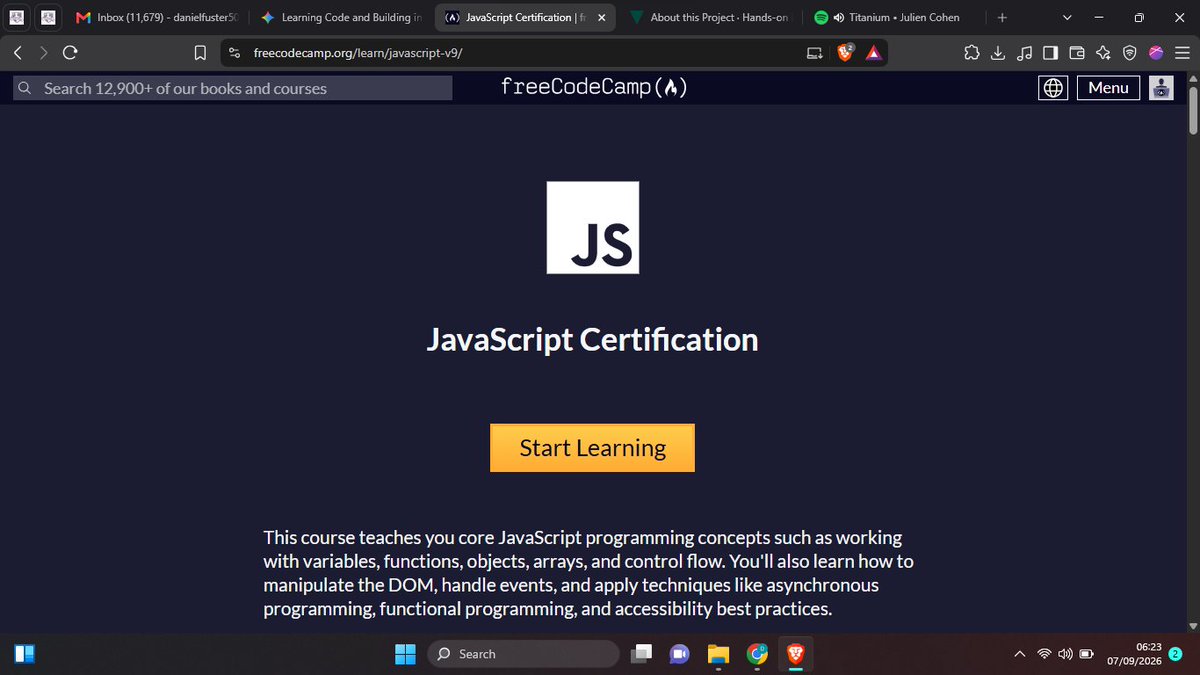Viewport: 1200px width, 675px height.
Task: Switch to the Gmail Inbox tab
Action: 157,17
